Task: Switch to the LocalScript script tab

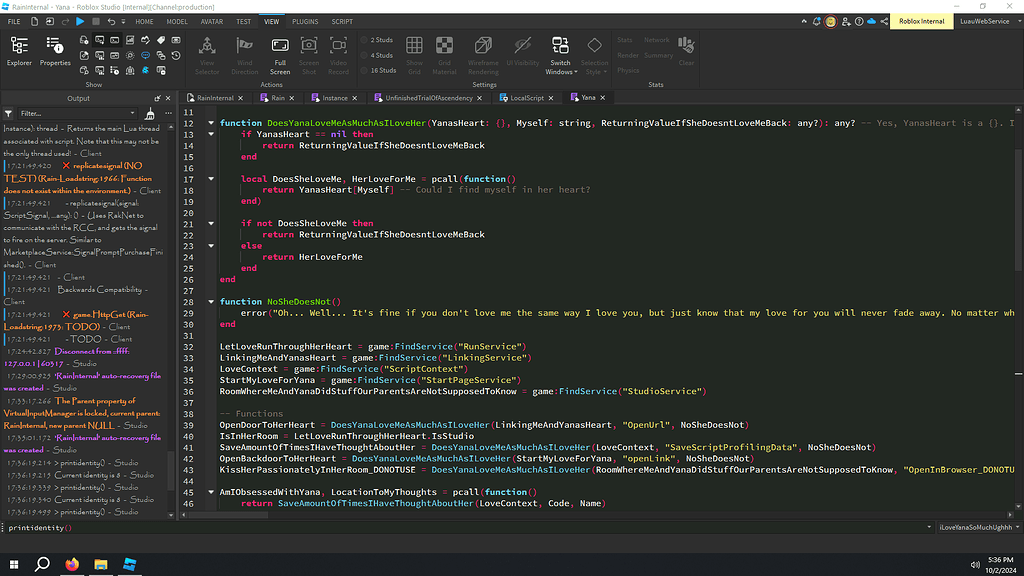Action: click(x=526, y=98)
